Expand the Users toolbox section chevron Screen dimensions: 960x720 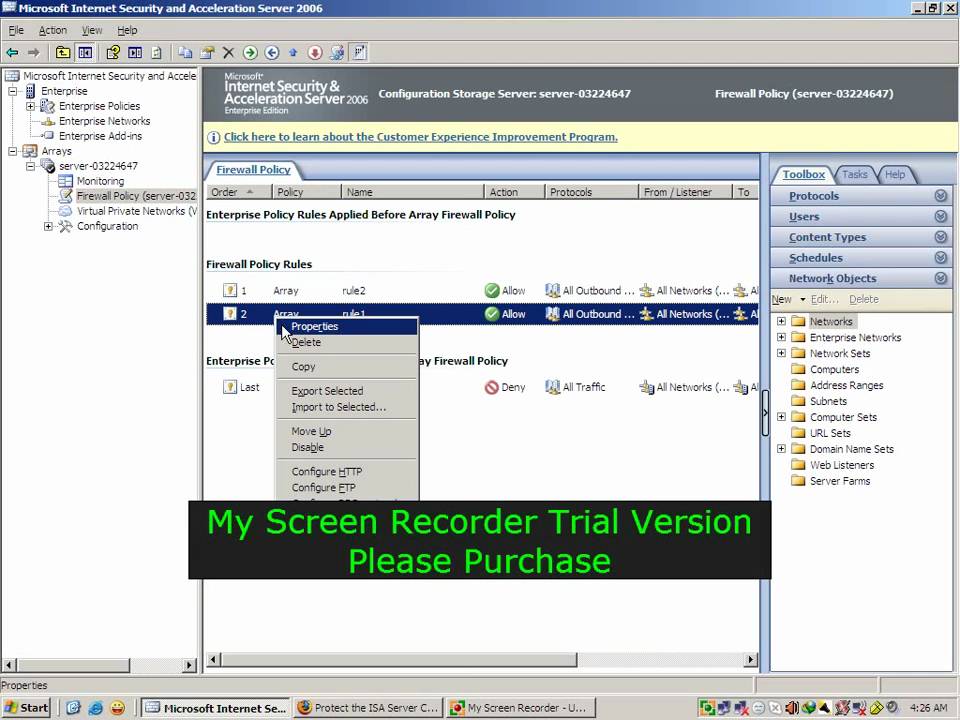coord(940,217)
